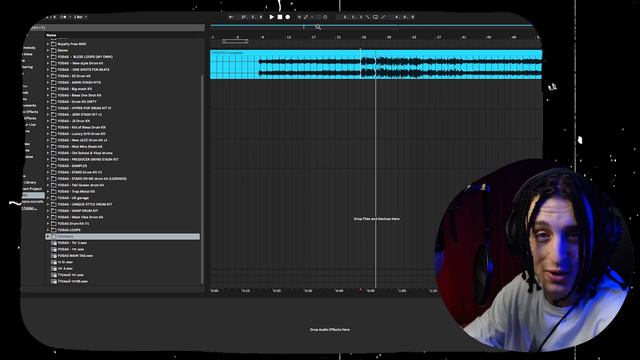Expand YOGAS - New style Drum Kit folder
Image resolution: width=640 pixels, height=360 pixels.
coord(48,63)
